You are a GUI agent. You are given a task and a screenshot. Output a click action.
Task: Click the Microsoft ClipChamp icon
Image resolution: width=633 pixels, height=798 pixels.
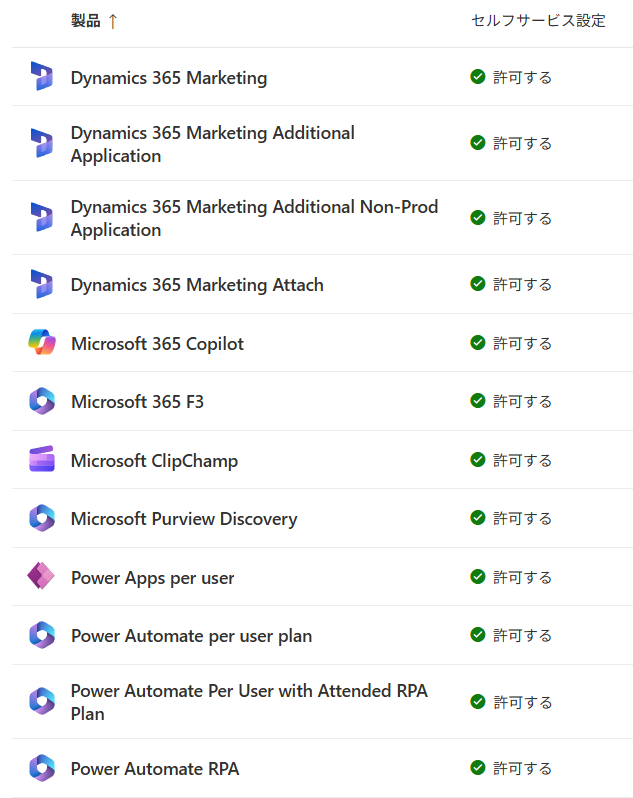(42, 459)
